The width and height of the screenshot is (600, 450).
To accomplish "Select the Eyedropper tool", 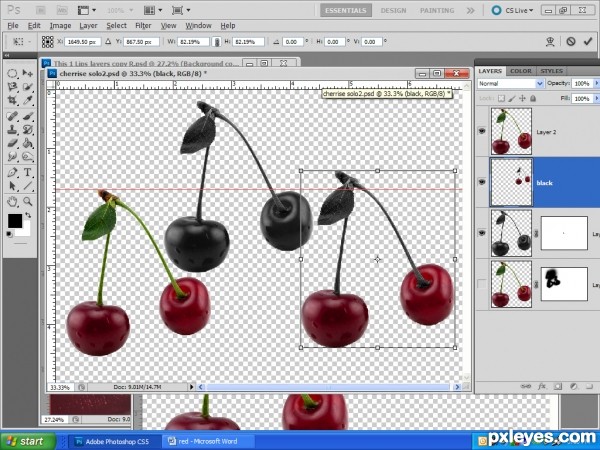I will coord(27,101).
